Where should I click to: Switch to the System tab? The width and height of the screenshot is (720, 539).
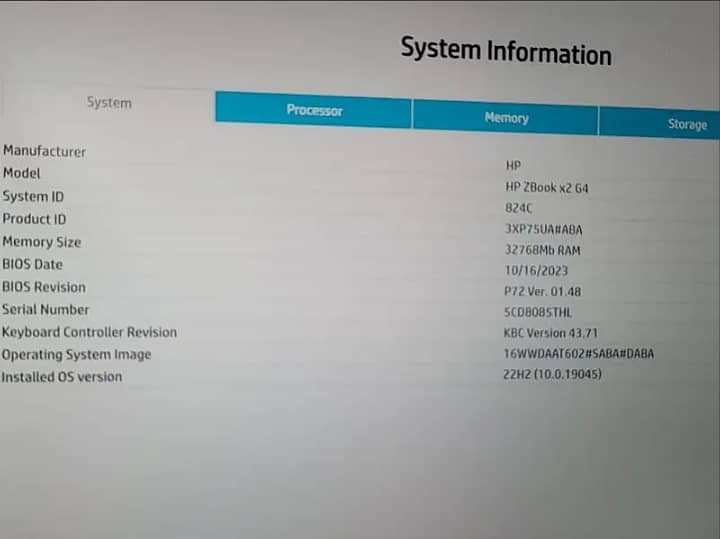[108, 102]
